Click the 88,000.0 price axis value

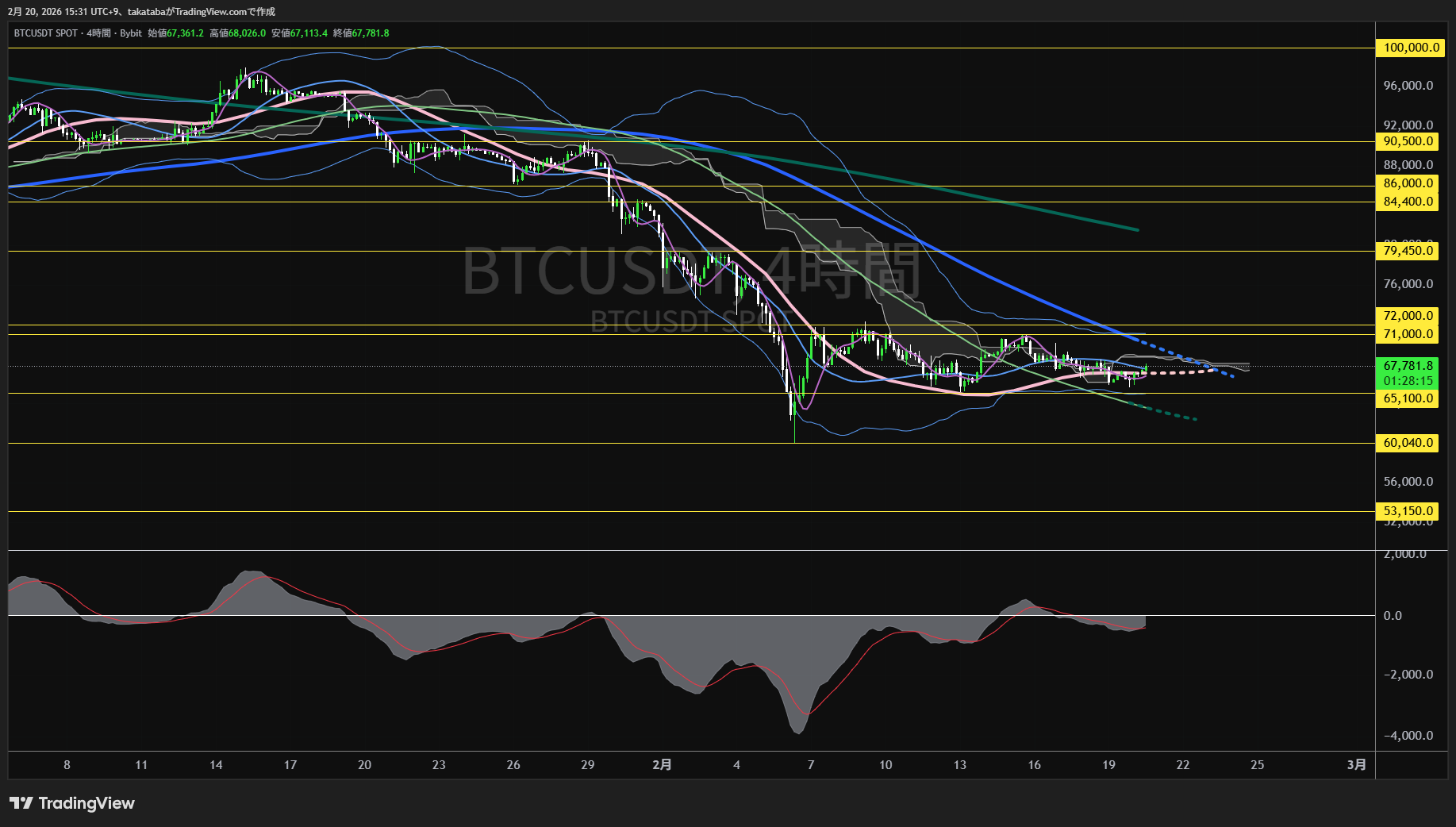(1408, 165)
